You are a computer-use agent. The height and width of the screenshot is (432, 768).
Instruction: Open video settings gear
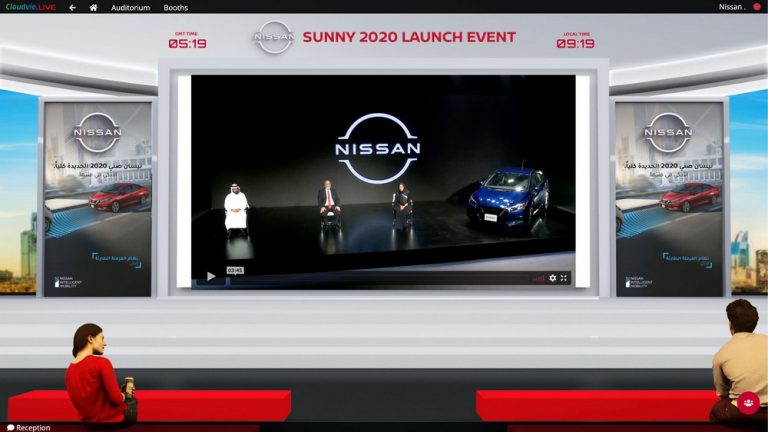click(x=552, y=278)
